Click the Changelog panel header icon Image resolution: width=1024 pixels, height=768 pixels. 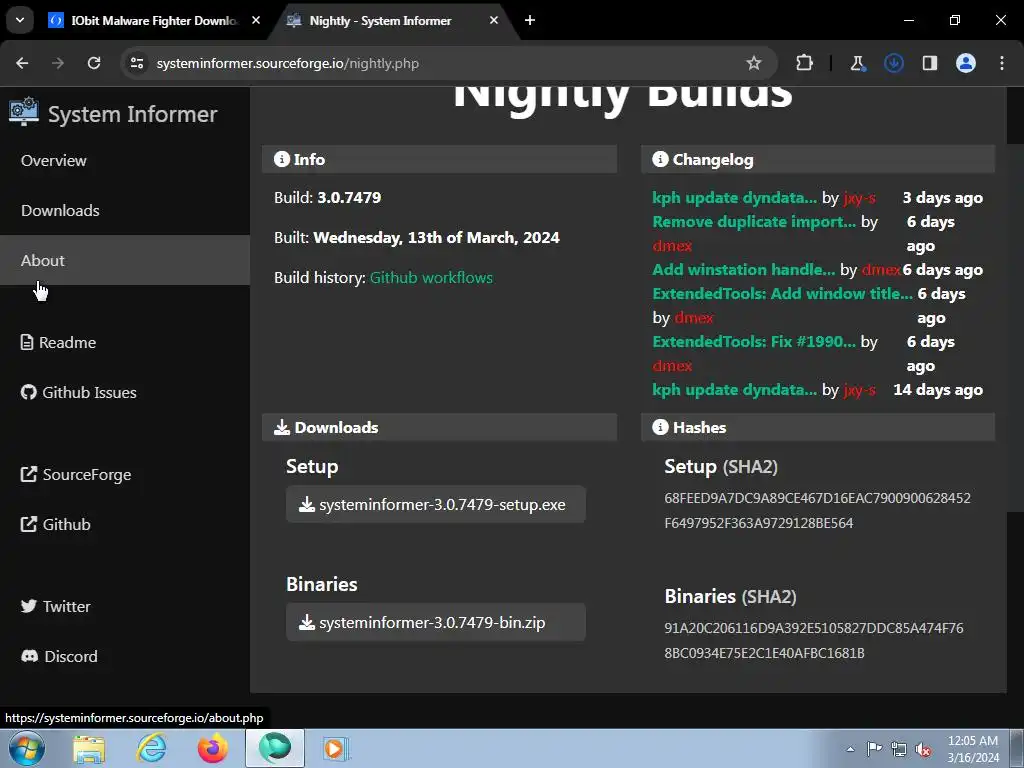point(660,159)
